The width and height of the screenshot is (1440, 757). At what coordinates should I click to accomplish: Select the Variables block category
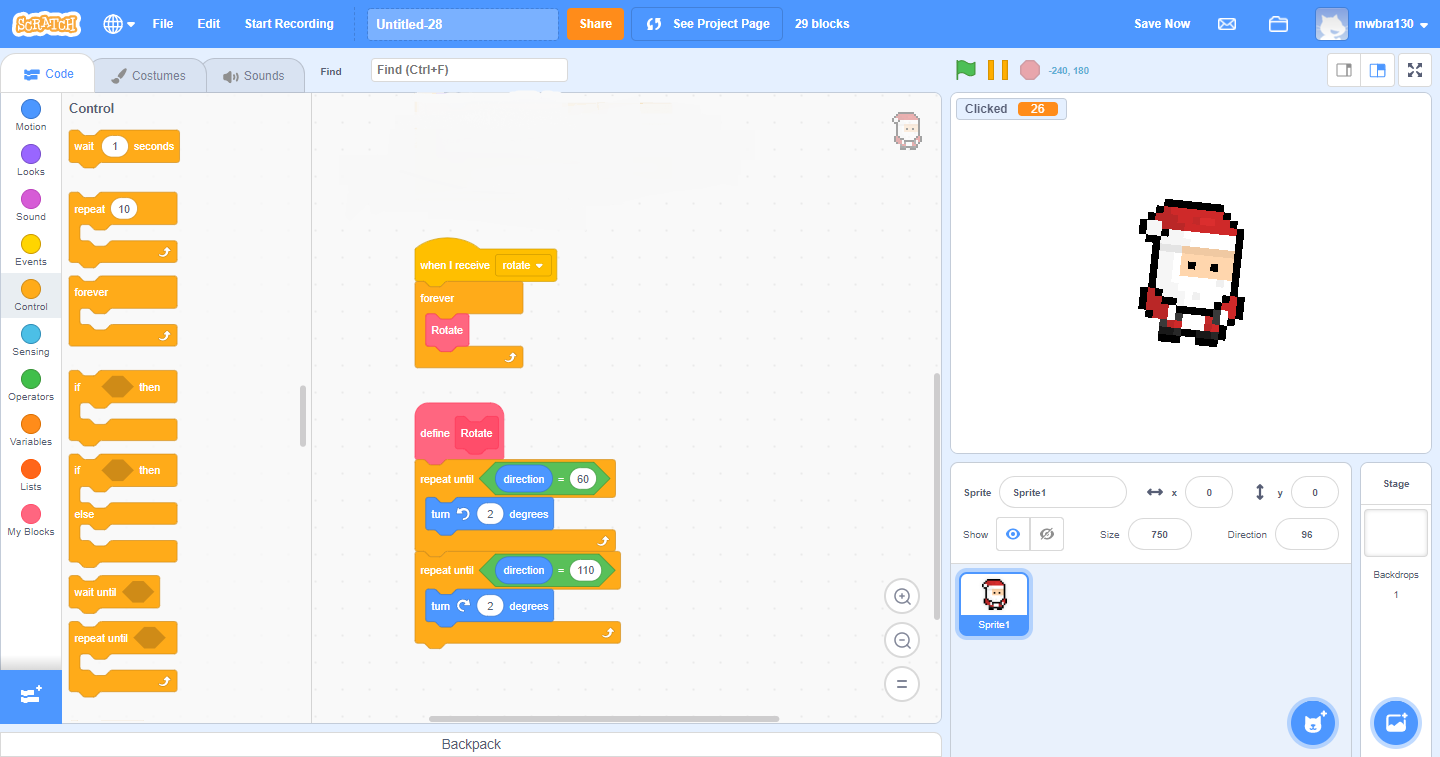[31, 430]
